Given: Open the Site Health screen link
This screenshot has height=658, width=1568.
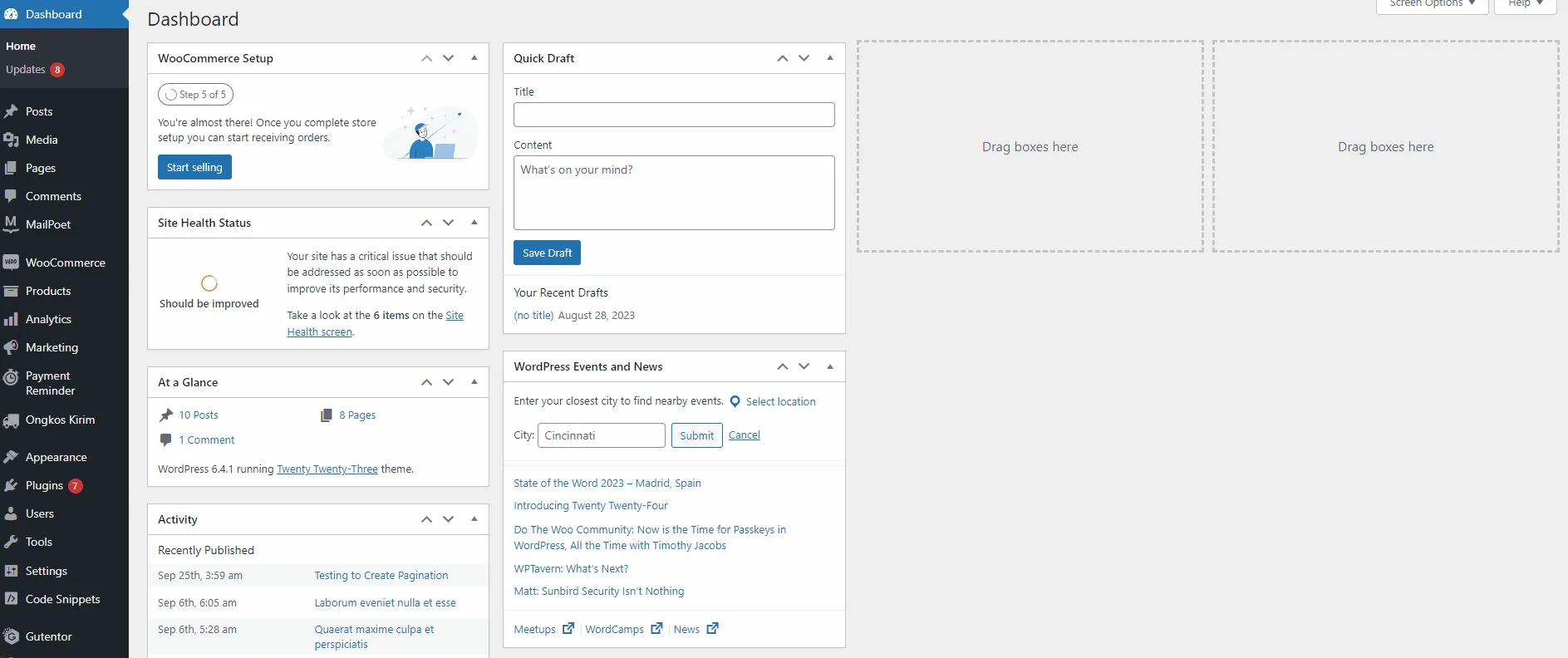Looking at the screenshot, I should tap(376, 324).
